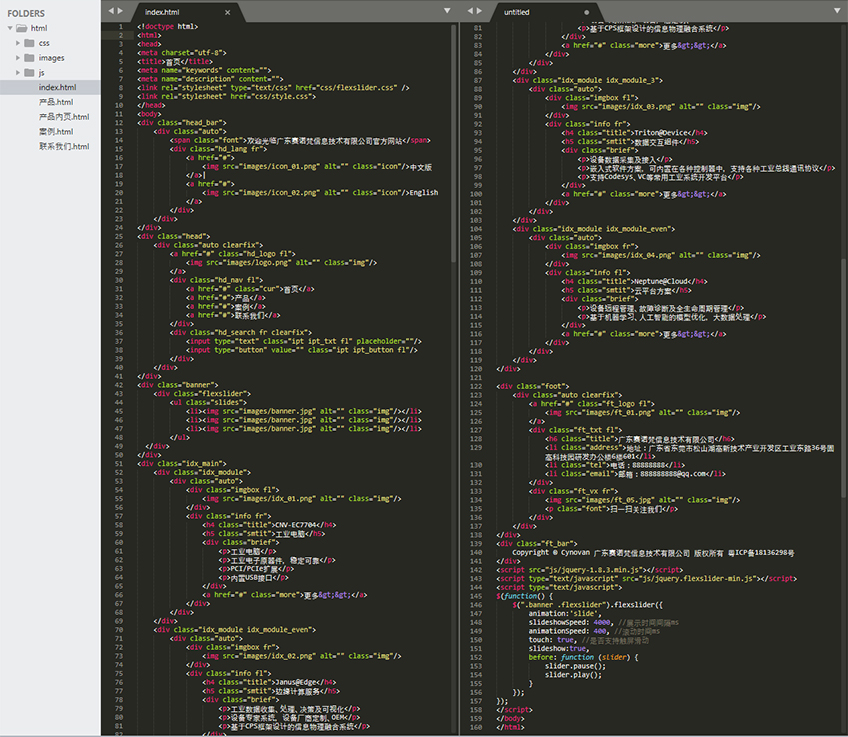848x737 pixels.
Task: Go to next tab in right pane
Action: coord(479,11)
